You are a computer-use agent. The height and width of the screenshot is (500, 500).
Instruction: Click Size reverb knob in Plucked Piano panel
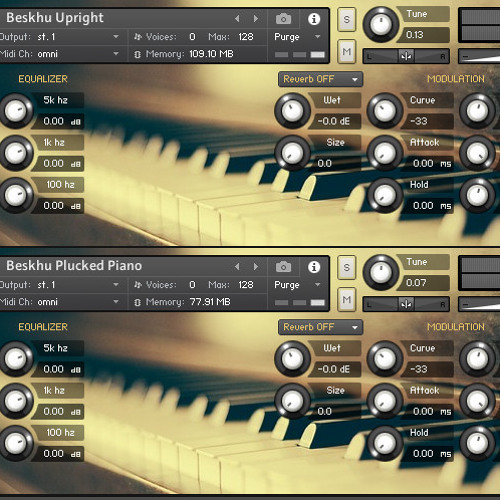(x=292, y=401)
